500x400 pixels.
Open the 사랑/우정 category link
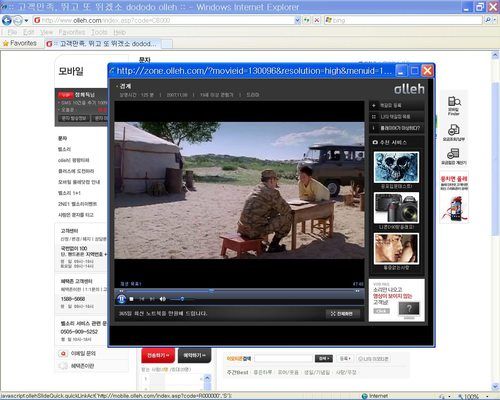(x=346, y=372)
